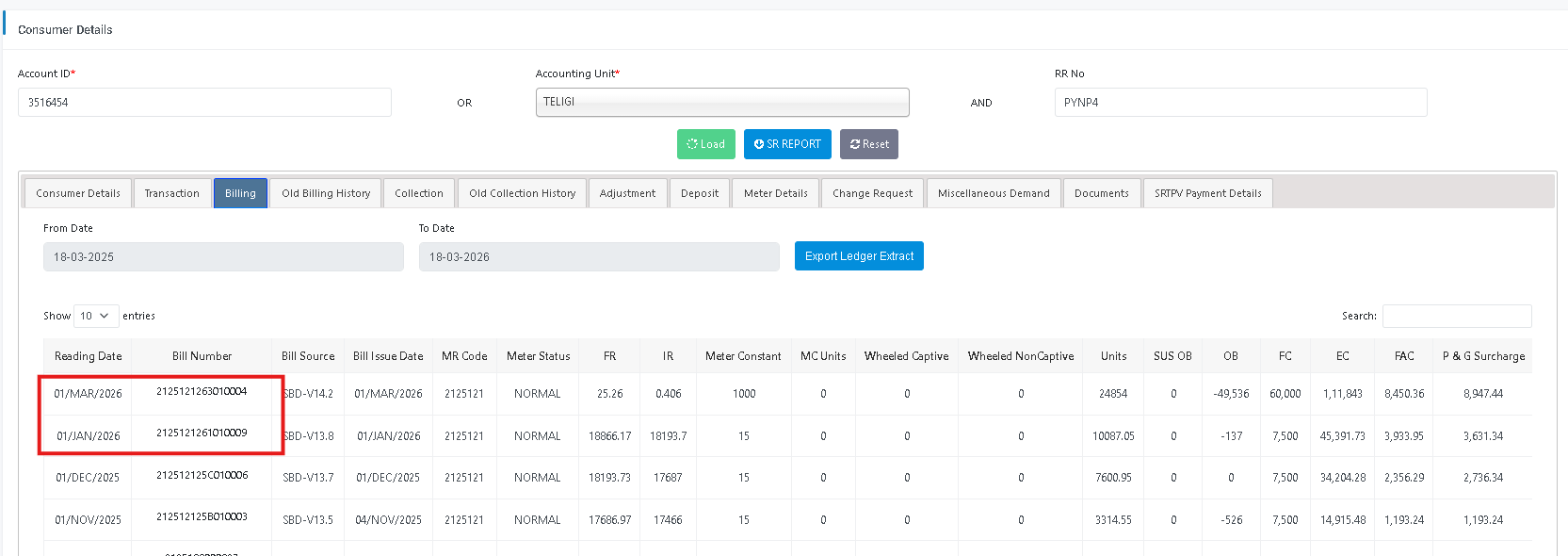
Task: Click the Export Ledger Extract button
Action: point(859,256)
